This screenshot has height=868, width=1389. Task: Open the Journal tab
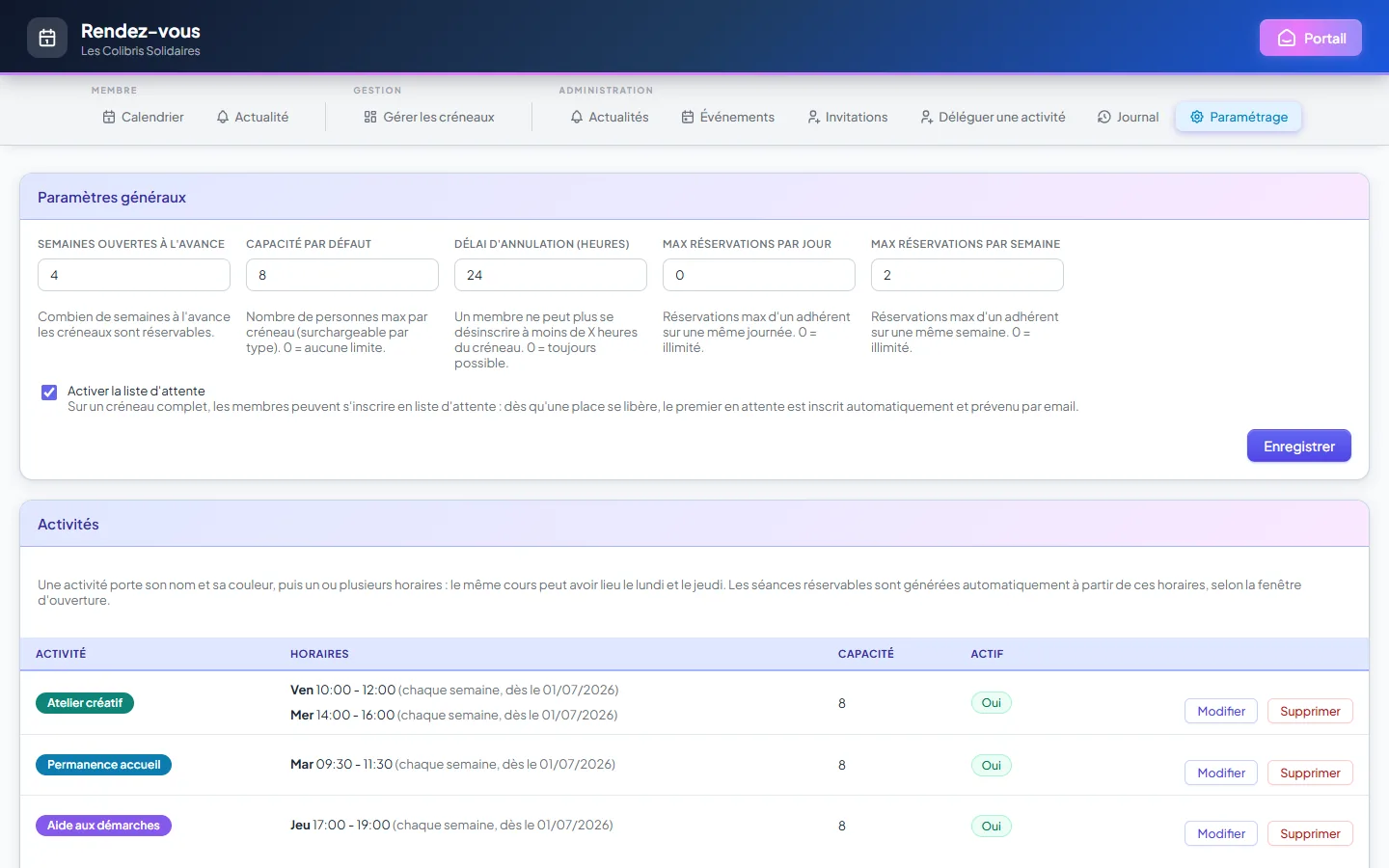click(1129, 117)
